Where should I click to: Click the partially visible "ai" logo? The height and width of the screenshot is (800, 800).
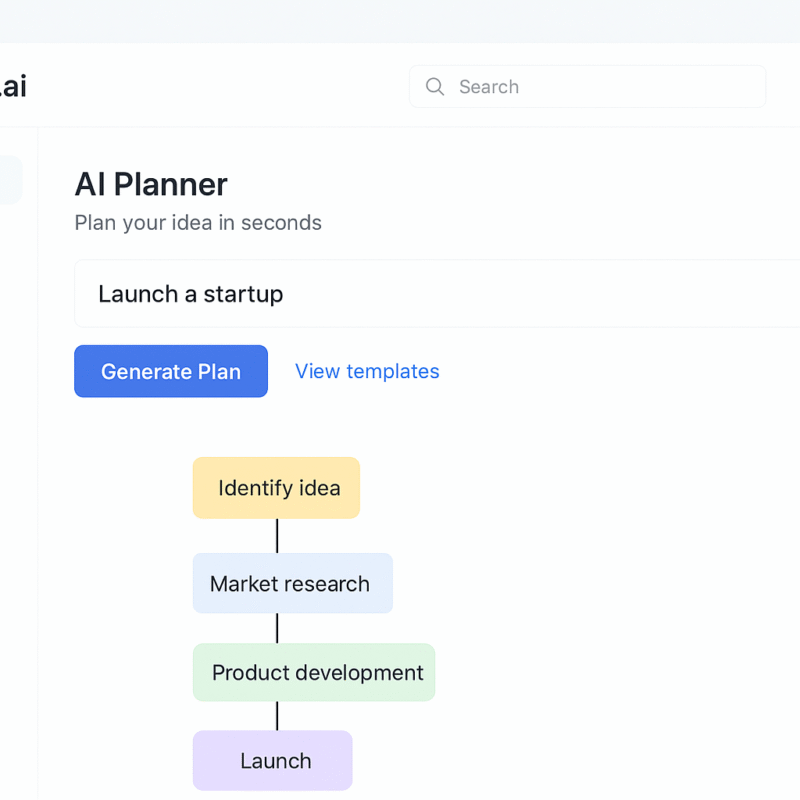click(12, 87)
